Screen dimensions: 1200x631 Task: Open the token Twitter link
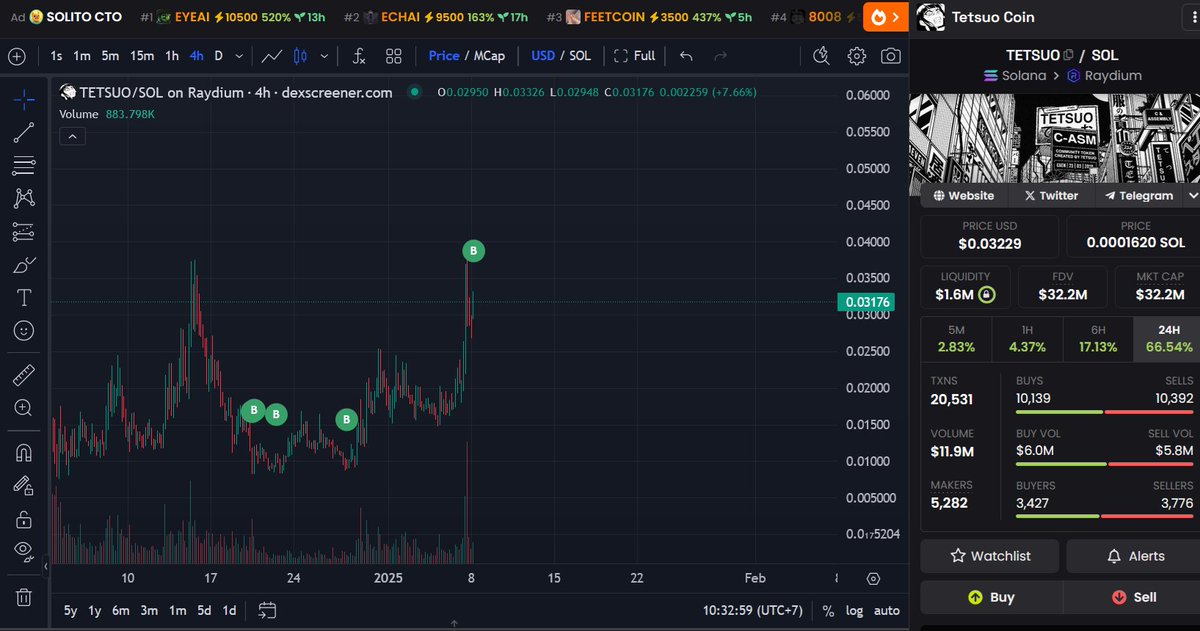tap(1051, 196)
